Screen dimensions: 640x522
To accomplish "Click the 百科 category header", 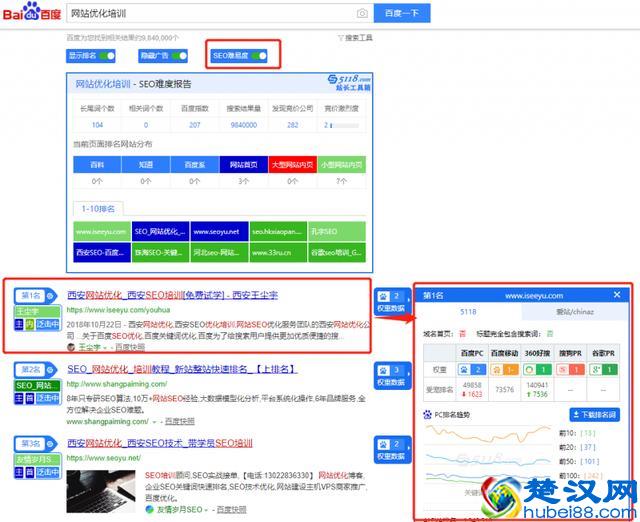I will click(97, 164).
